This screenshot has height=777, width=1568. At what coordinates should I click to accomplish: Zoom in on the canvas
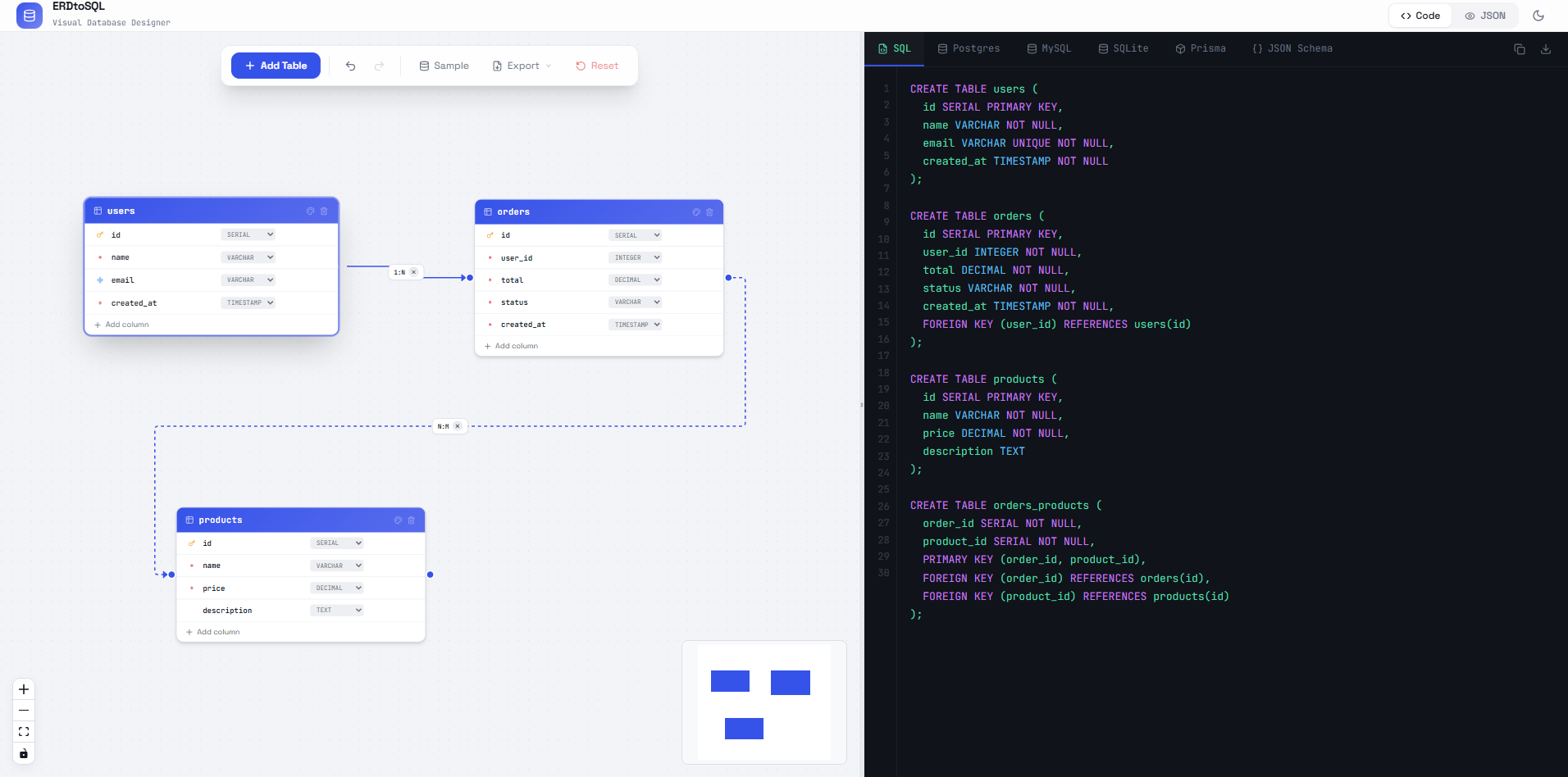(x=23, y=689)
